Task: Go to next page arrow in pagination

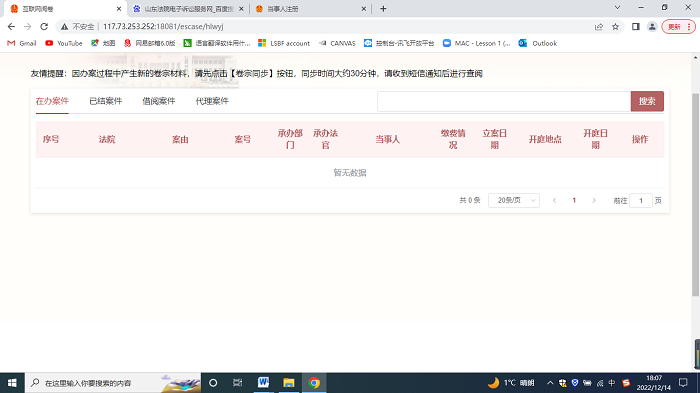Action: [594, 201]
